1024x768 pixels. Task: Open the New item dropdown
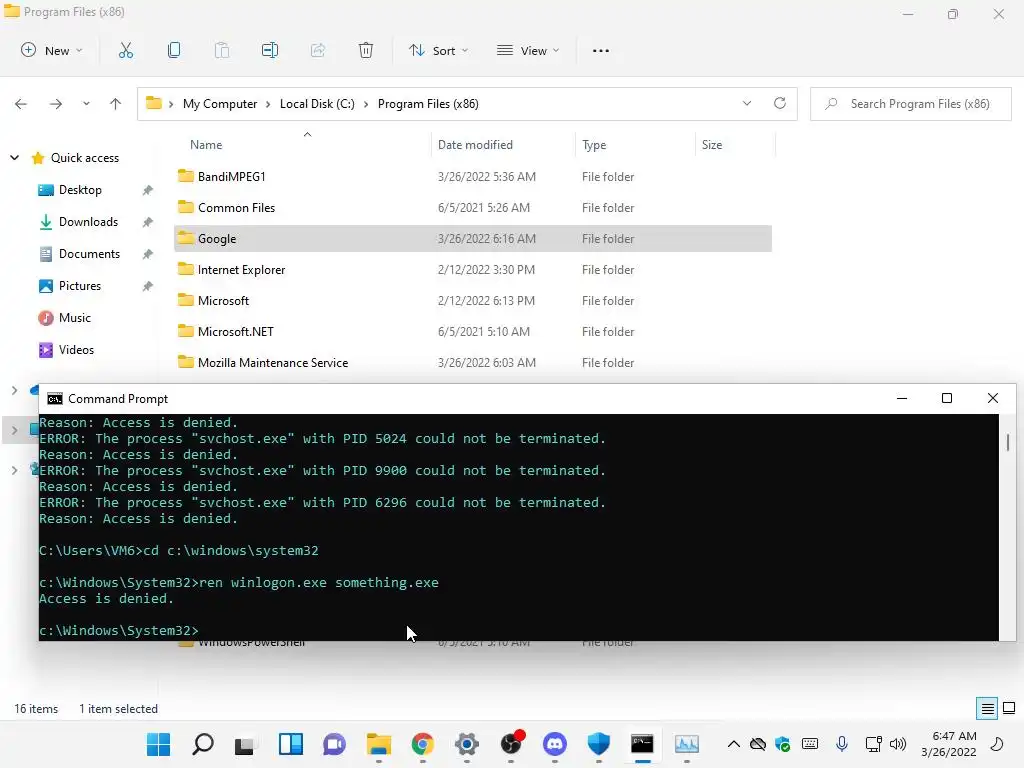(x=52, y=50)
